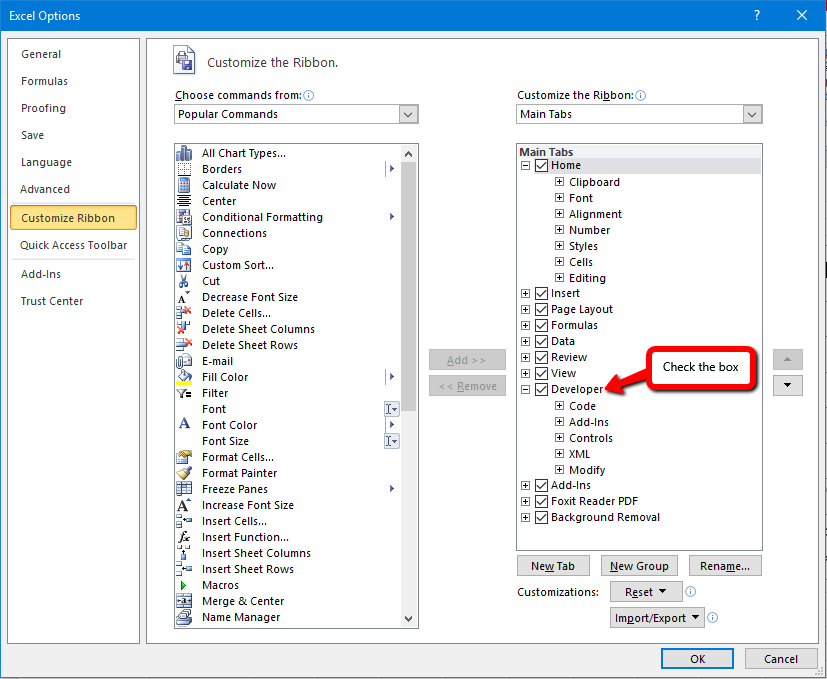827x679 pixels.
Task: Toggle the View tab checkbox
Action: click(x=541, y=374)
